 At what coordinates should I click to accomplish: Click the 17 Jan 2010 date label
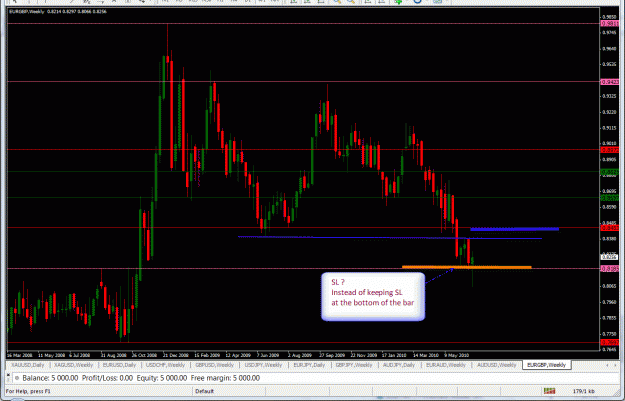pyautogui.click(x=394, y=355)
